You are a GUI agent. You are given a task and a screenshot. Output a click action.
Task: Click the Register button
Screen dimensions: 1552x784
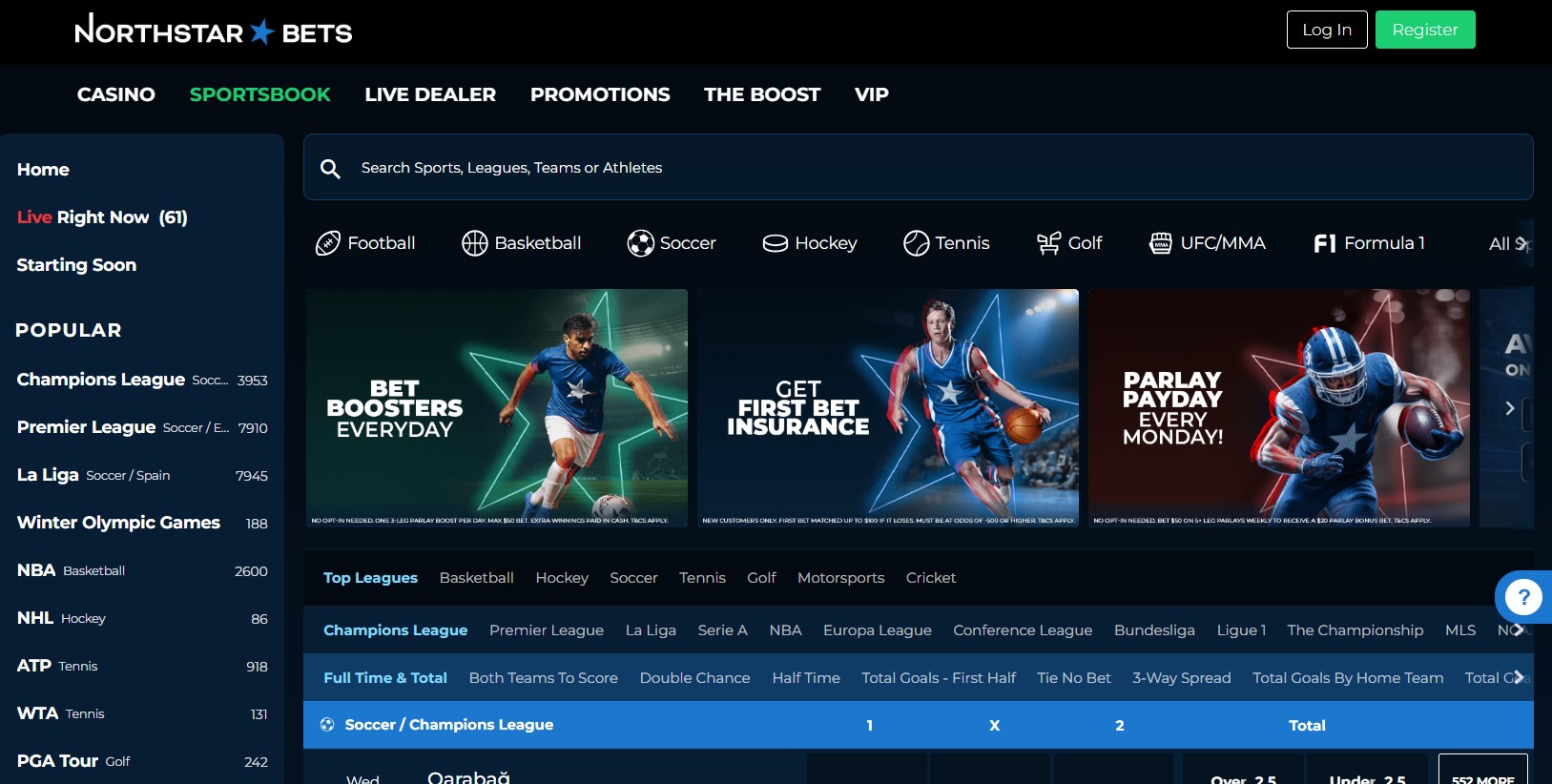click(x=1425, y=30)
